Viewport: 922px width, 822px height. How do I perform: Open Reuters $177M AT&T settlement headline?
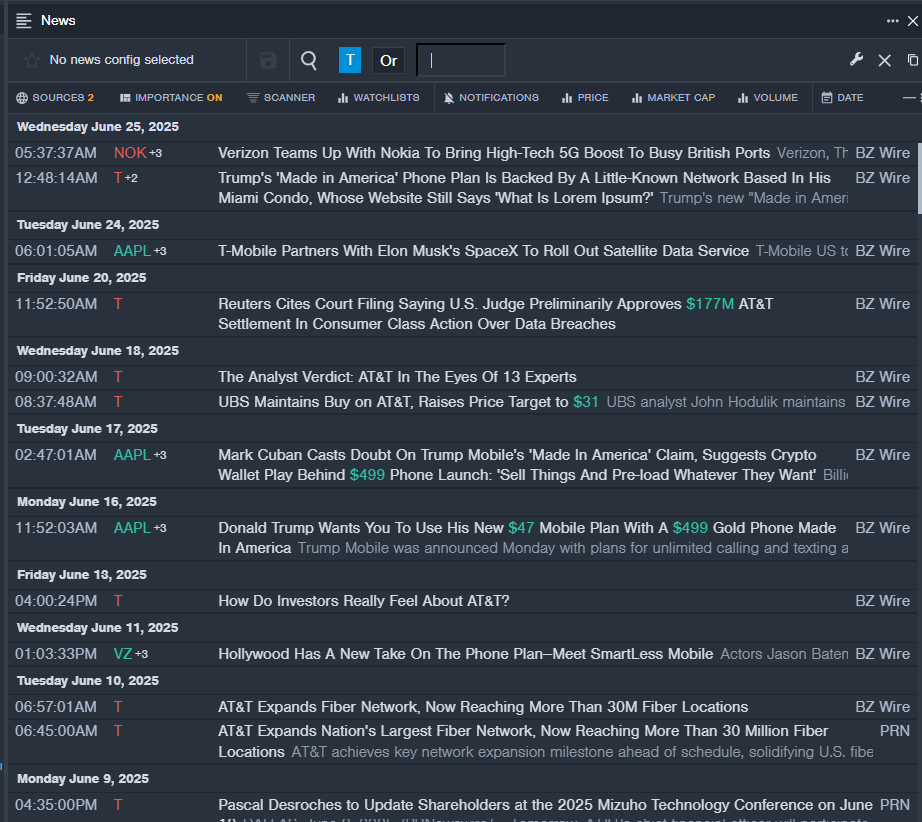(496, 314)
